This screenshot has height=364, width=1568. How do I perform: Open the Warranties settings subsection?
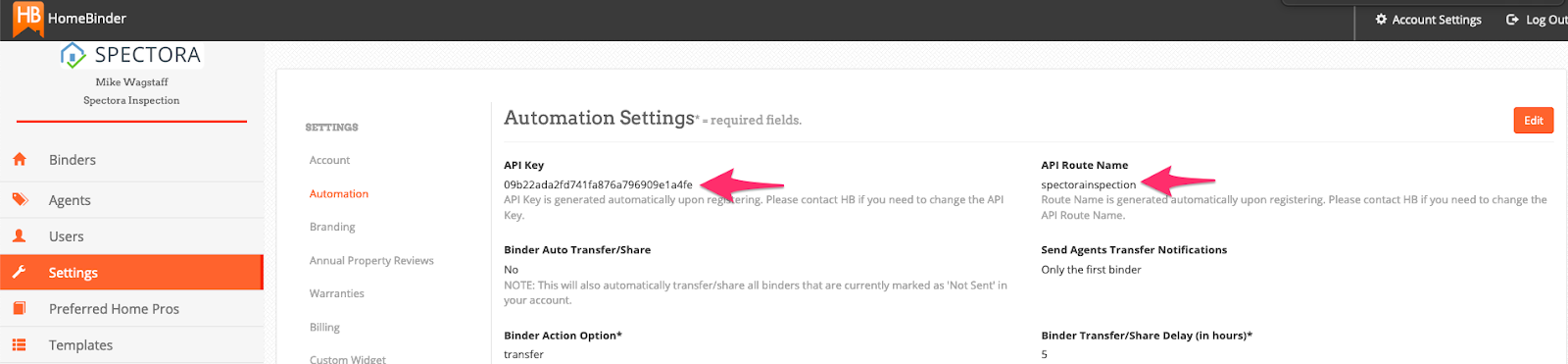click(x=337, y=293)
